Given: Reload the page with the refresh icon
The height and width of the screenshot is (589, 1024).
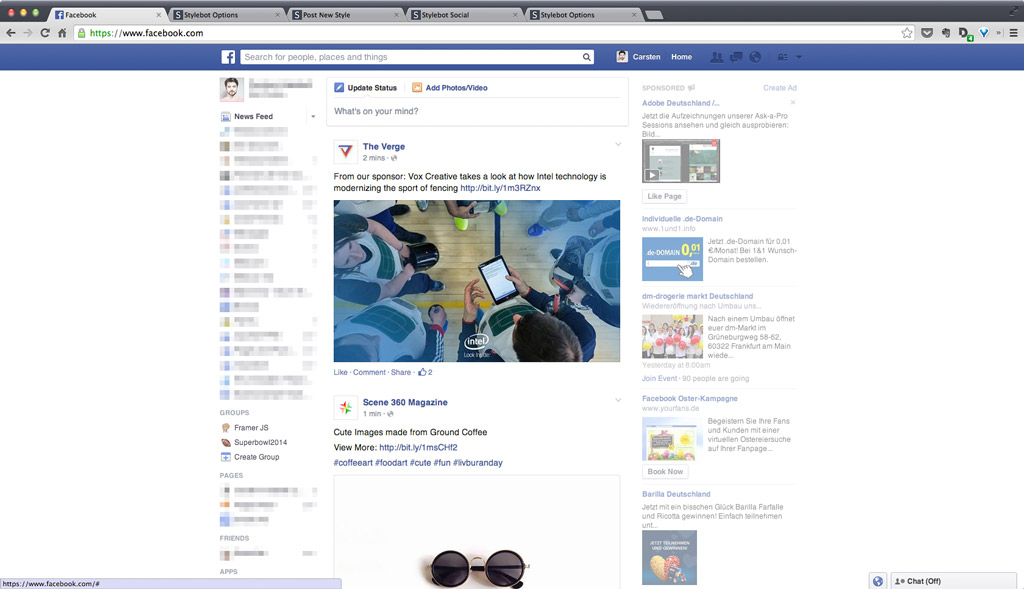Looking at the screenshot, I should (x=44, y=33).
